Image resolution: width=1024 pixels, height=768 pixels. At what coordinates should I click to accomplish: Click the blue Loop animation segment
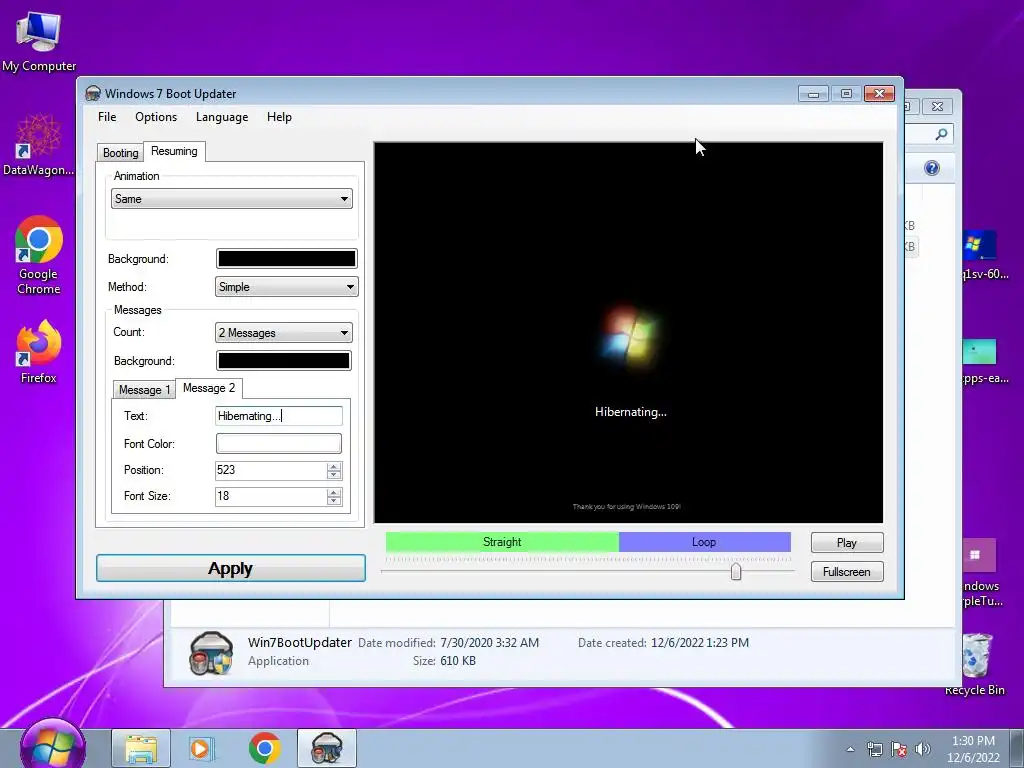click(705, 542)
